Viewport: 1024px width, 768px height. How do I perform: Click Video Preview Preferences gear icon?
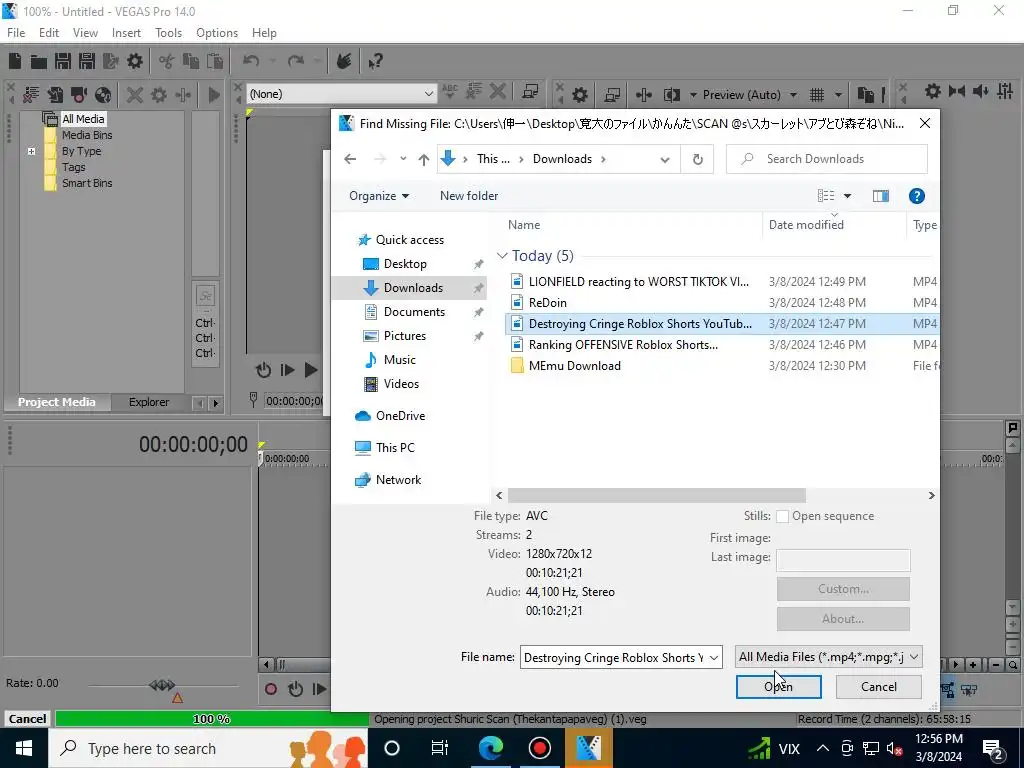[x=580, y=95]
